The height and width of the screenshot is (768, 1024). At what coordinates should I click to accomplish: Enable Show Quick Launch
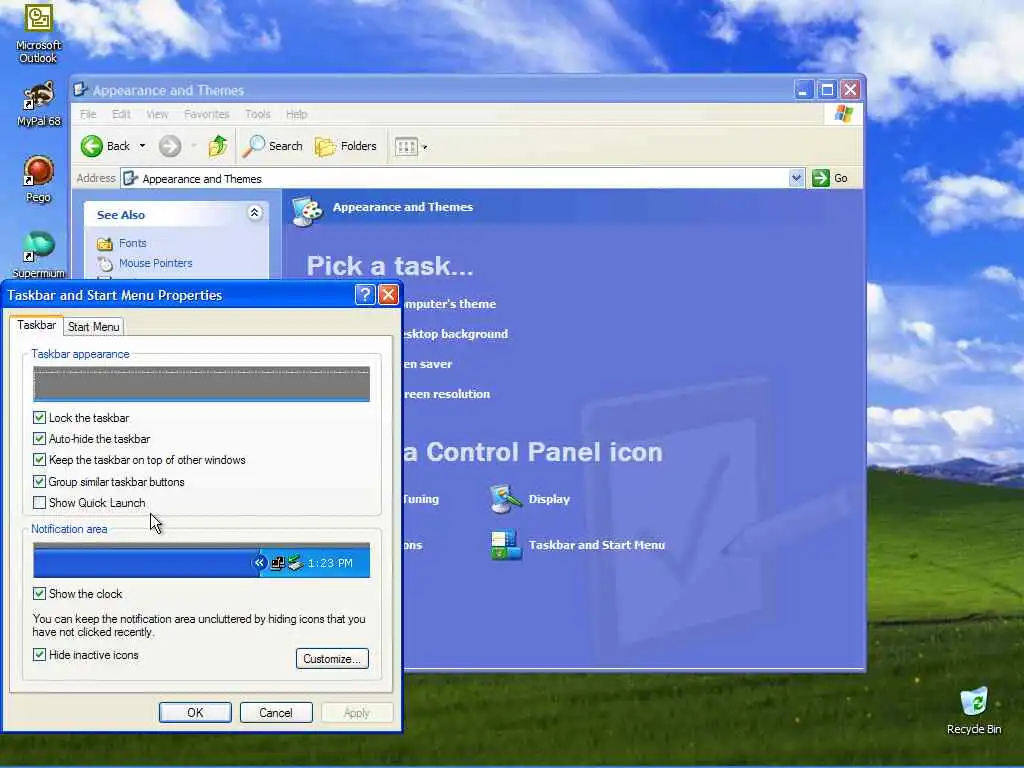pos(39,503)
